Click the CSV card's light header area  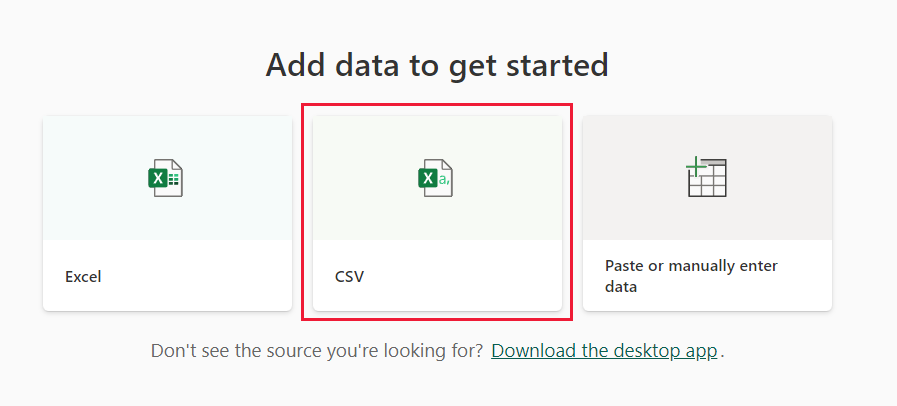(x=370, y=150)
